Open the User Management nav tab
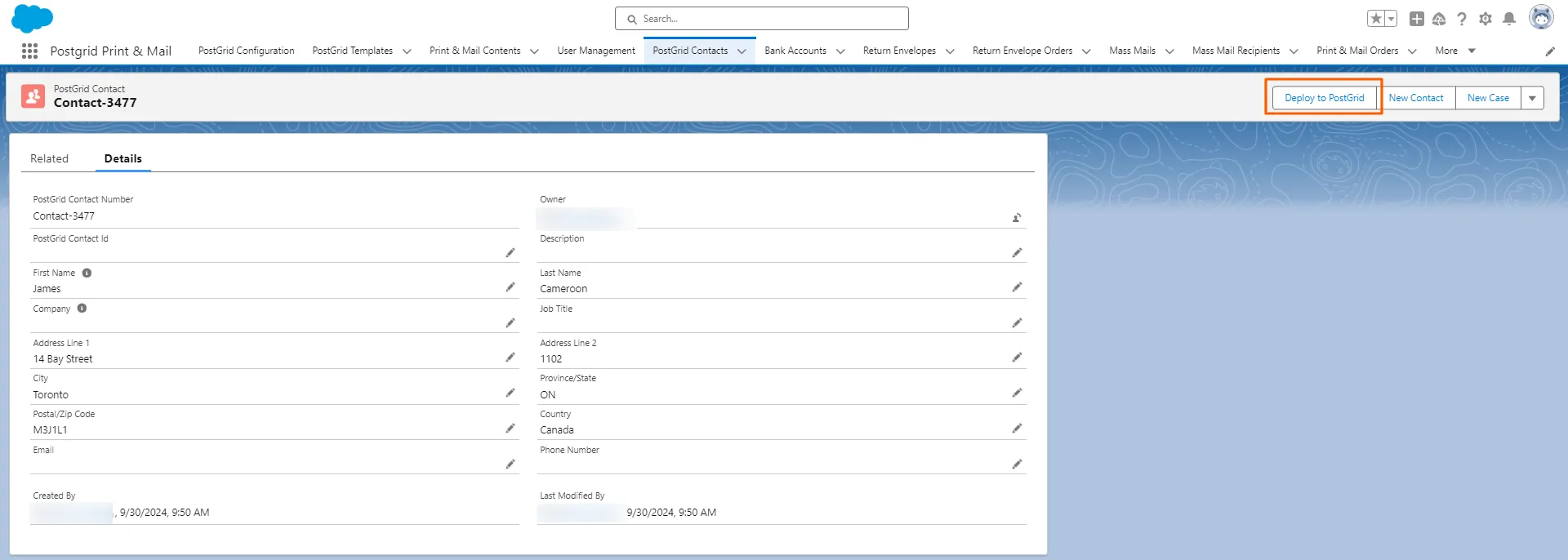The width and height of the screenshot is (1568, 560). point(595,51)
